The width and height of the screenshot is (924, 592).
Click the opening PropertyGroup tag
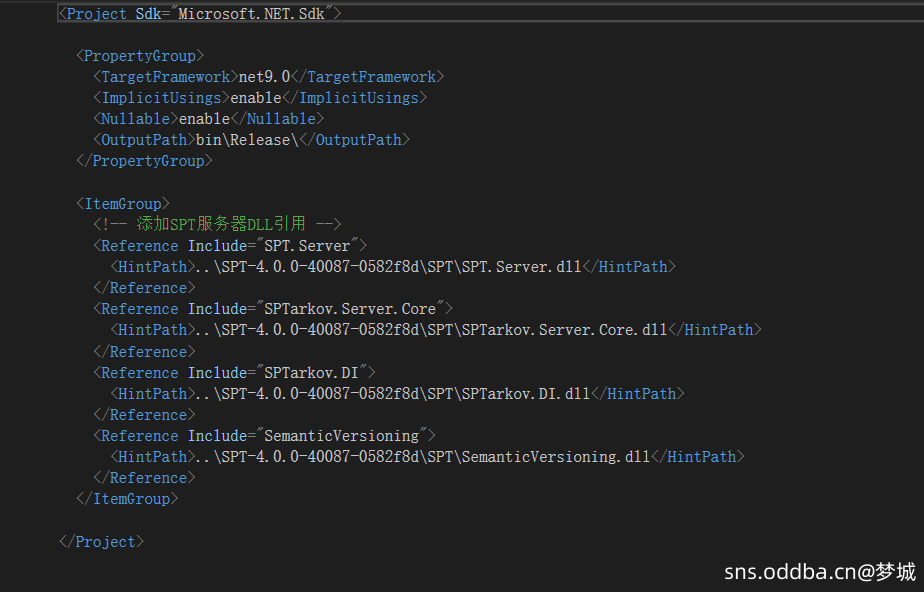[x=140, y=56]
